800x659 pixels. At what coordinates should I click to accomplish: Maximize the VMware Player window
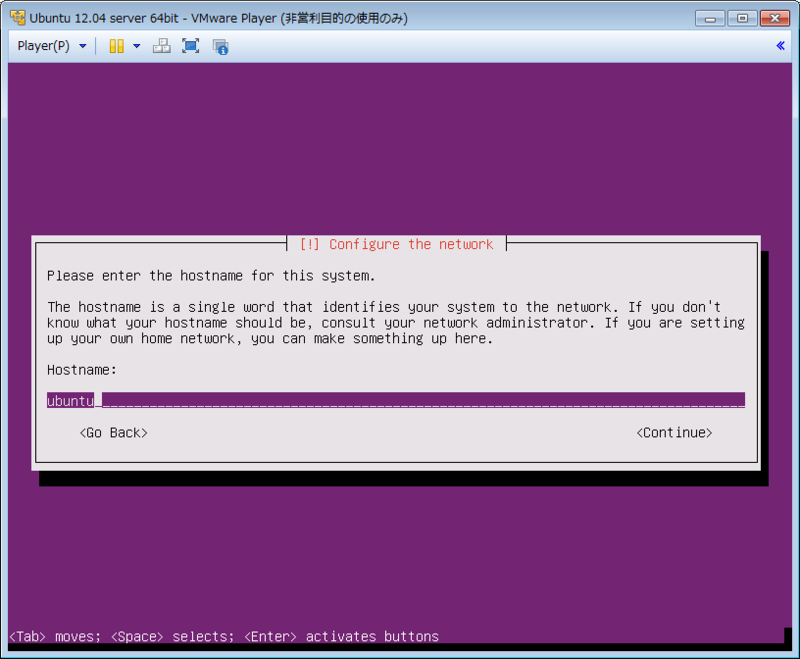pos(742,18)
